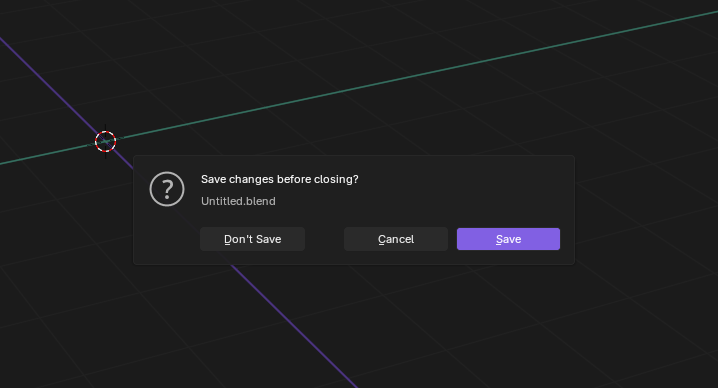Screen dimensions: 718x388
Task: Click the underlined D in Don't Save
Action: 228,239
